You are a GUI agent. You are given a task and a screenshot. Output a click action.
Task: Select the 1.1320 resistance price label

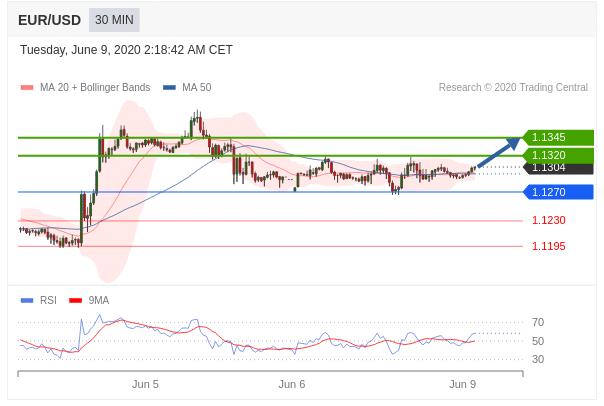[x=558, y=155]
